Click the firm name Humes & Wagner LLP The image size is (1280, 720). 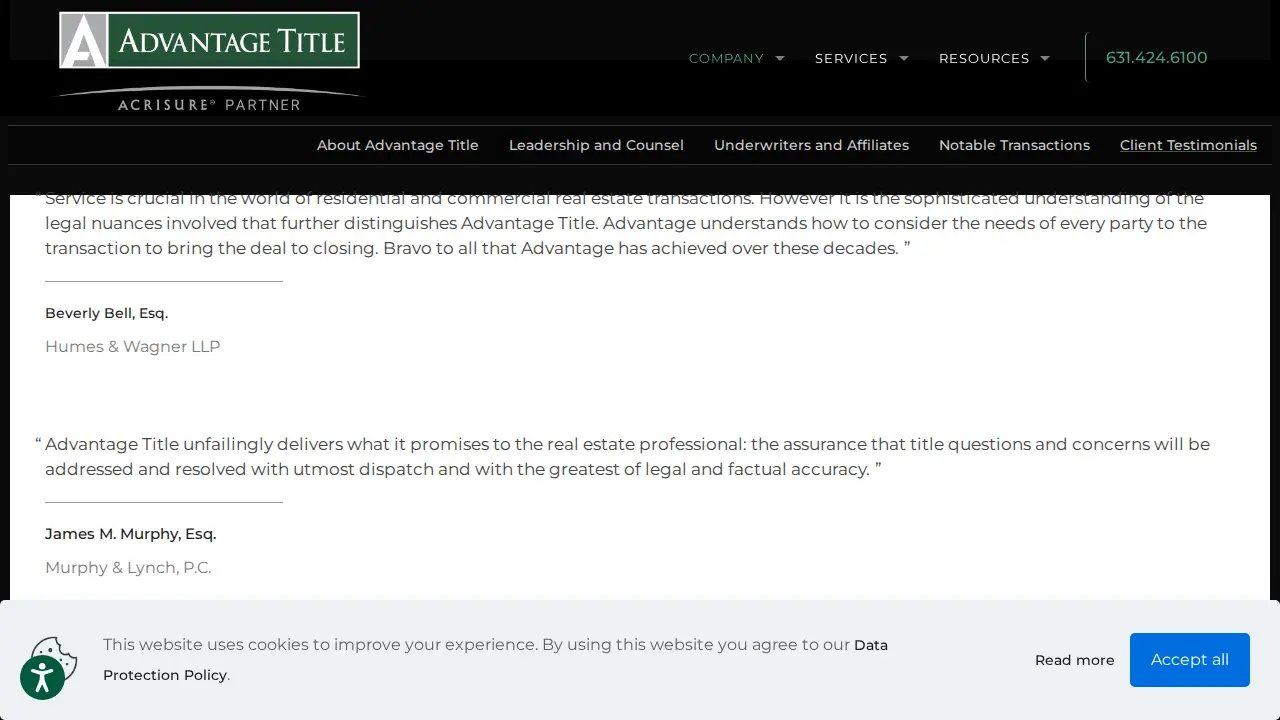(x=132, y=347)
